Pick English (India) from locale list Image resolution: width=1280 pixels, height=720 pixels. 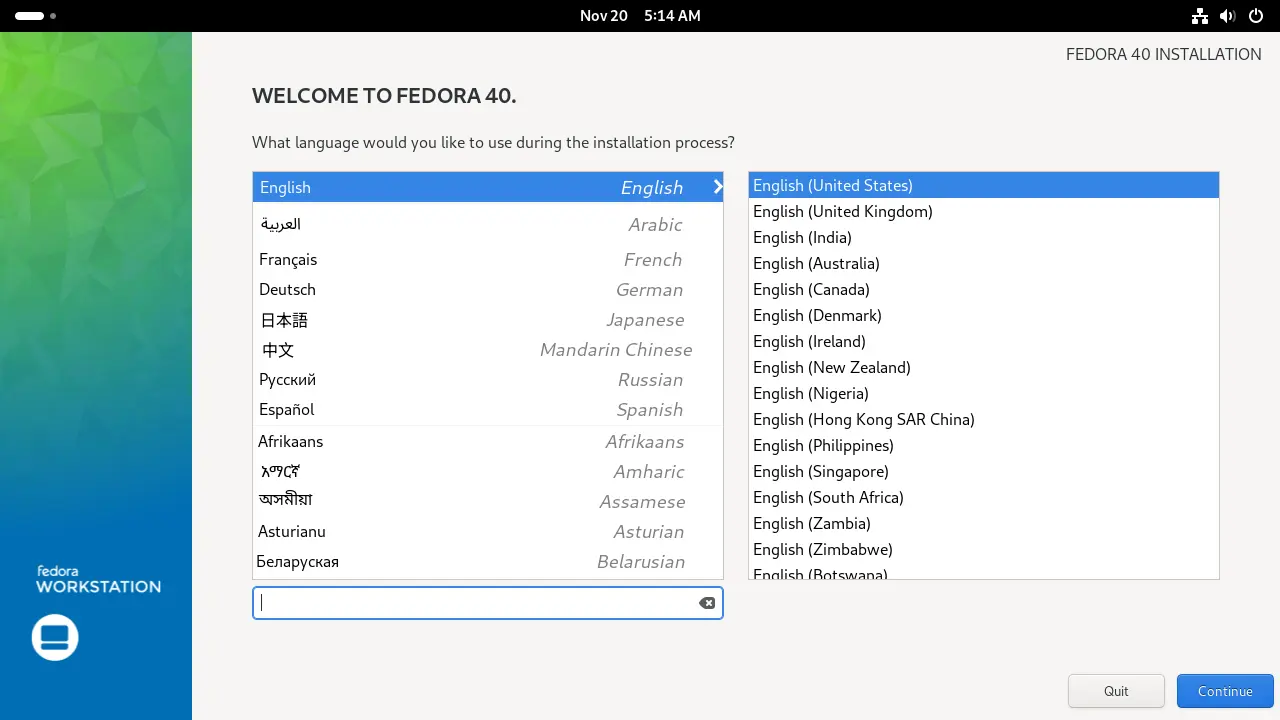[802, 237]
